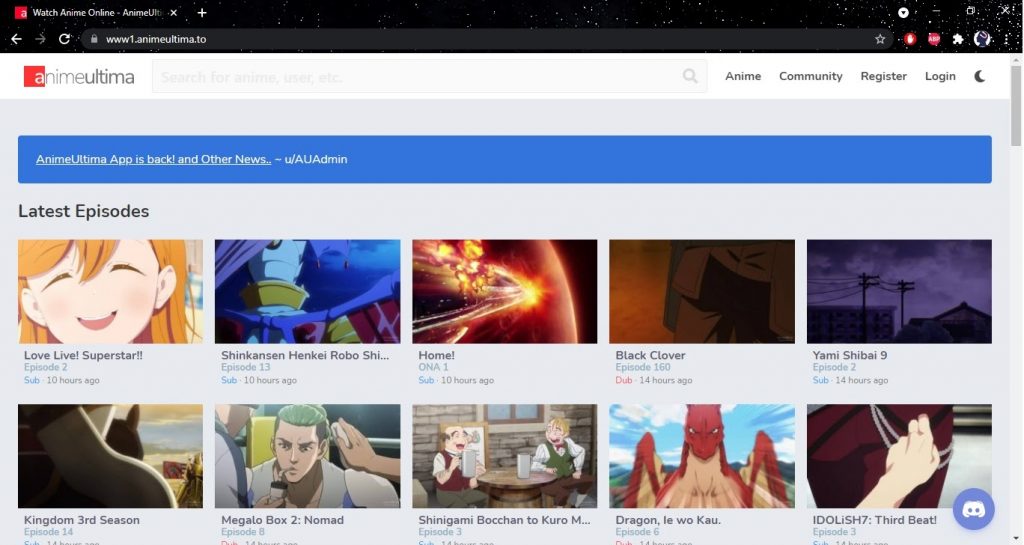Open IDOLiSH7: Third Beat! thumbnail
The width and height of the screenshot is (1024, 545).
[x=899, y=456]
